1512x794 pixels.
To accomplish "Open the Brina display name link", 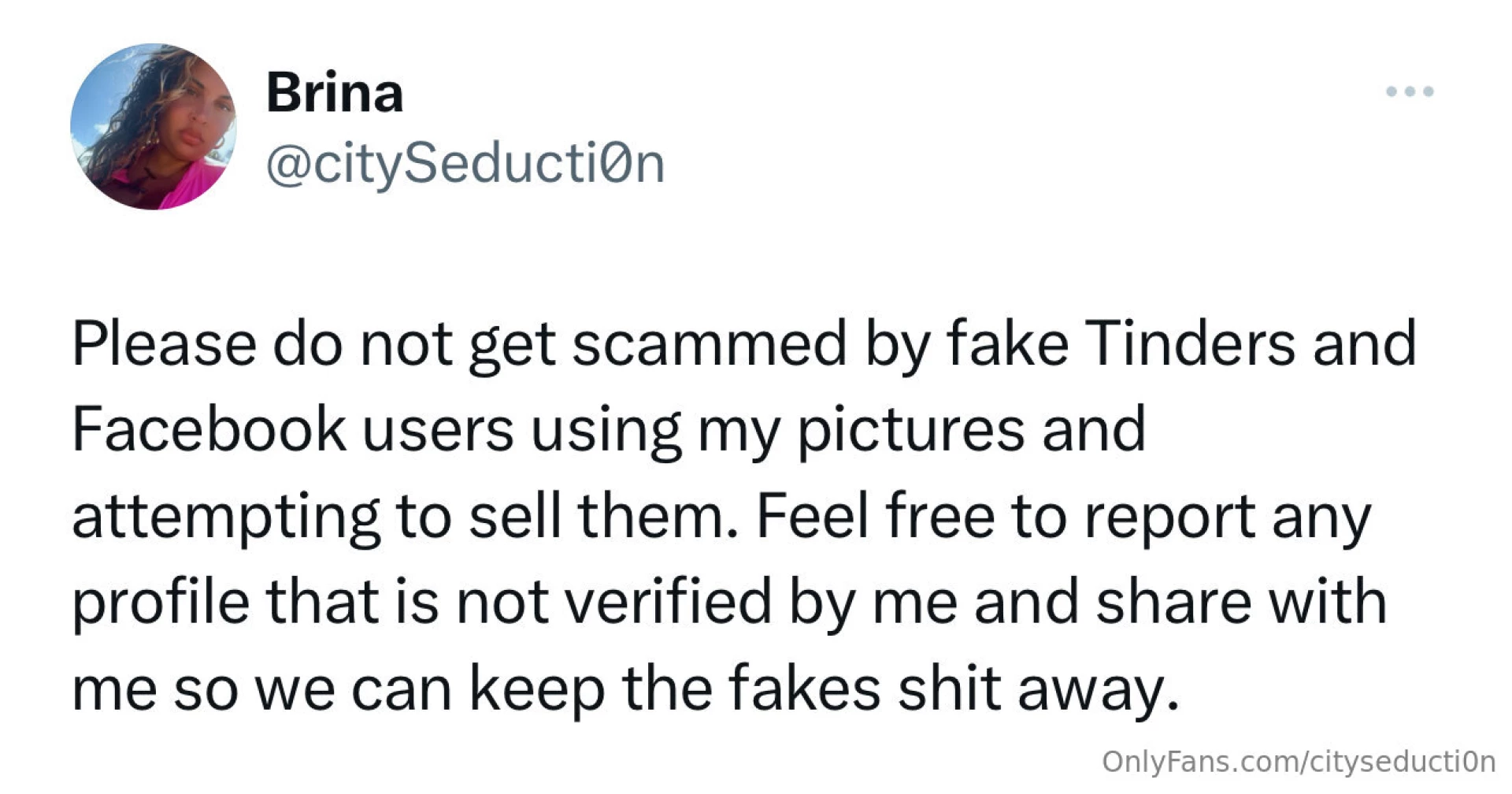I will tap(335, 93).
